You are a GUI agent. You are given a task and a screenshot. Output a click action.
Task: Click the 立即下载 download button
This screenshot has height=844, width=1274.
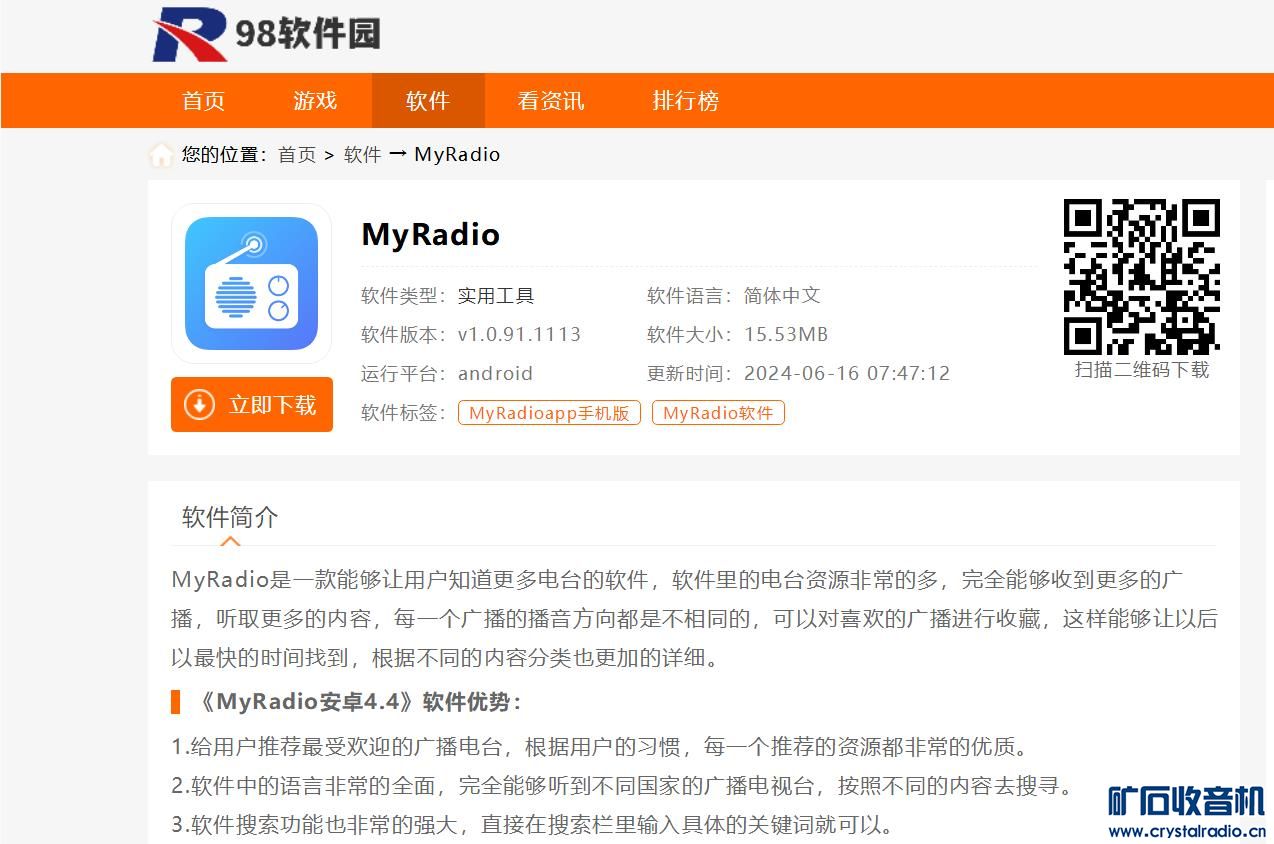[x=252, y=405]
